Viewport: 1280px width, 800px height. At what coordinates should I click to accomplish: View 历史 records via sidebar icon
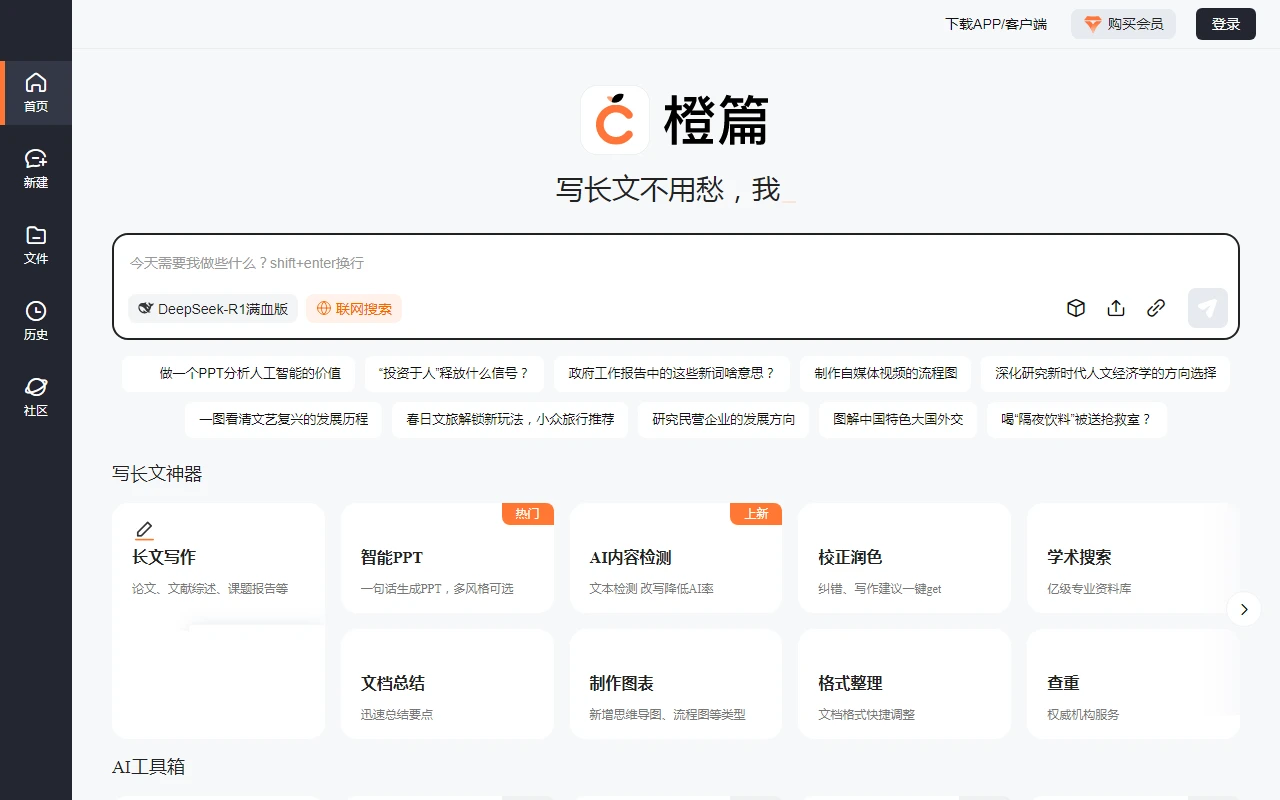pyautogui.click(x=36, y=320)
